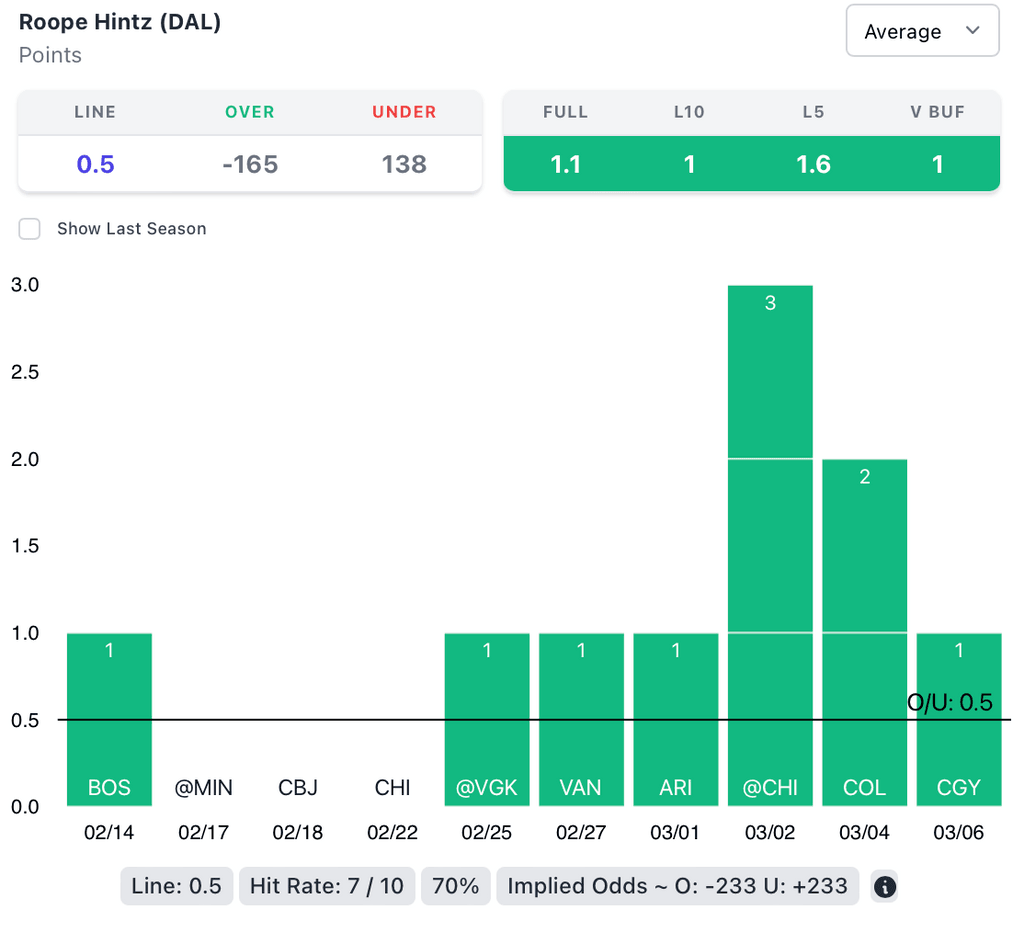Select the FULL season average tab
The width and height of the screenshot is (1024, 932).
(x=565, y=163)
